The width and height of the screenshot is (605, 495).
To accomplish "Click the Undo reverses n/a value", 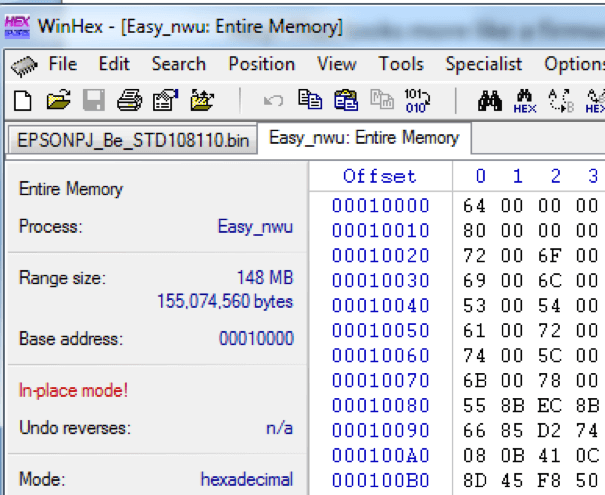I will tap(279, 428).
